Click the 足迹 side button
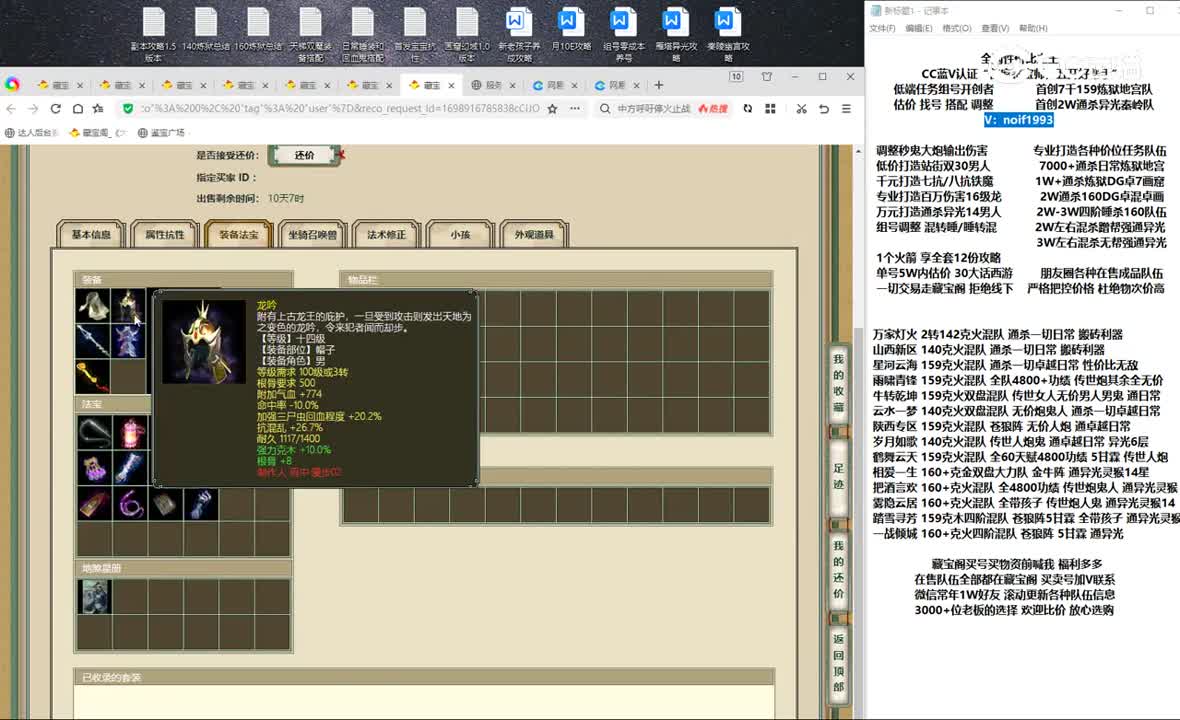 pos(838,476)
